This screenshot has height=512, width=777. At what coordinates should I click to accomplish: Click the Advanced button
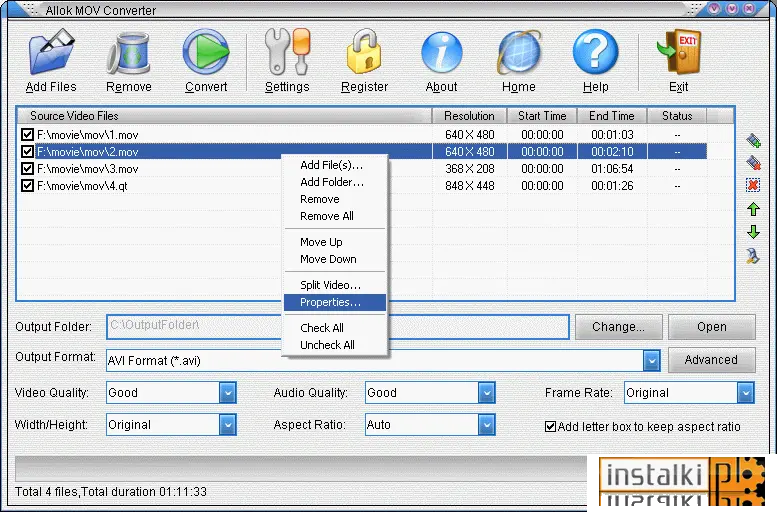point(712,360)
